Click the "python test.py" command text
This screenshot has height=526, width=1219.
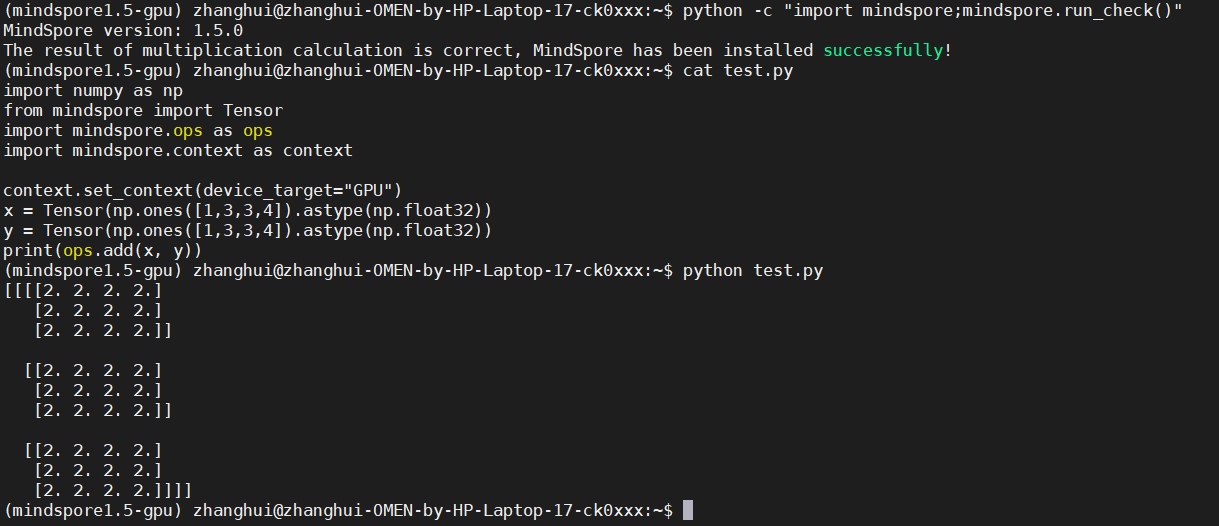coord(753,271)
